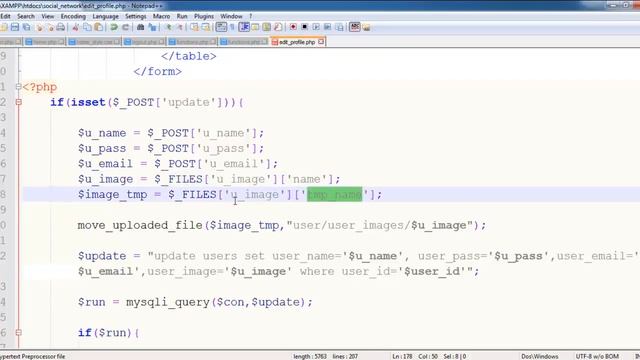Screen dimensions: 640x360
Task: Collapse the <?php block fold marker
Action: pyautogui.click(x=18, y=87)
